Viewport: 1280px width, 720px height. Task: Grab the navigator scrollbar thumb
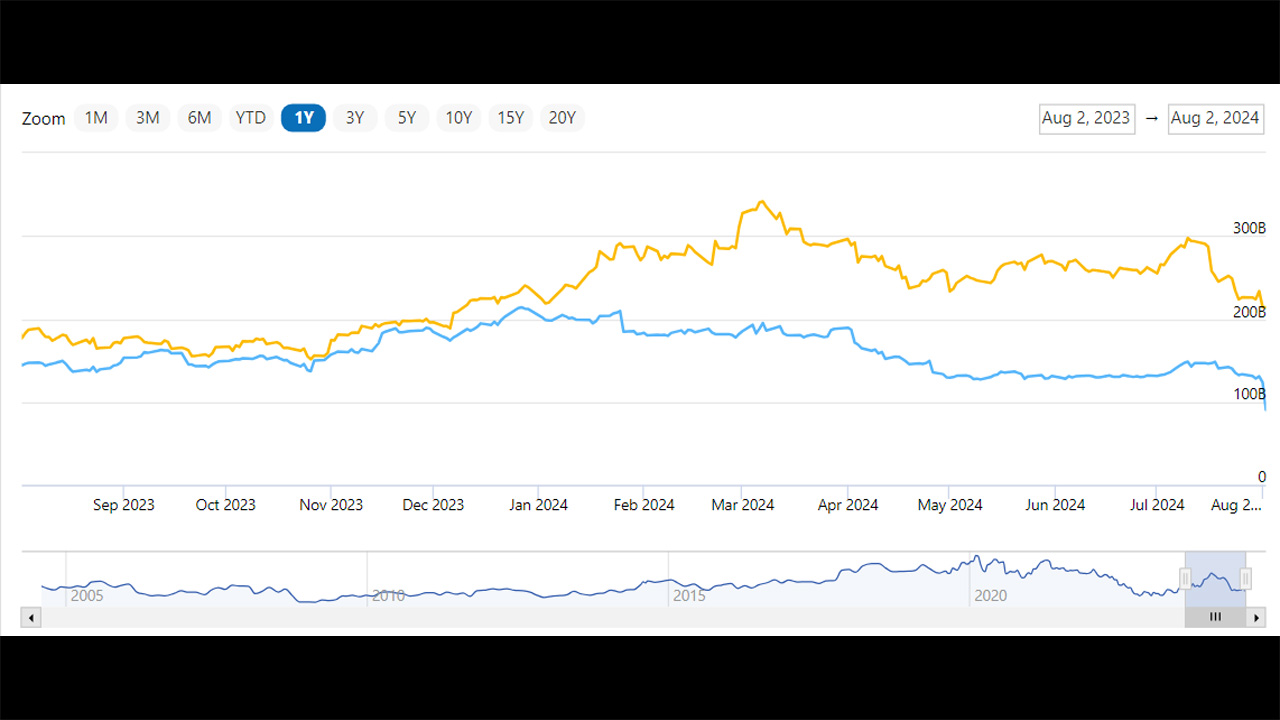click(1216, 618)
